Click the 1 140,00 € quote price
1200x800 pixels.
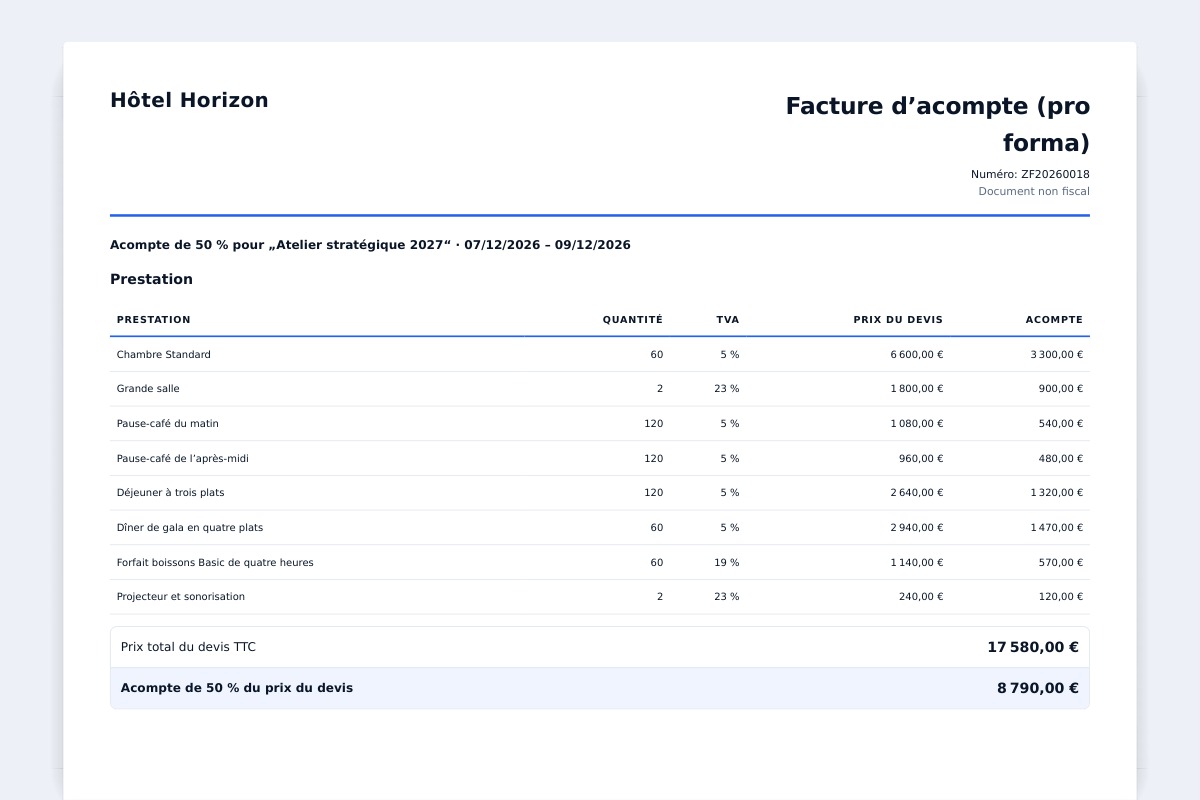917,562
